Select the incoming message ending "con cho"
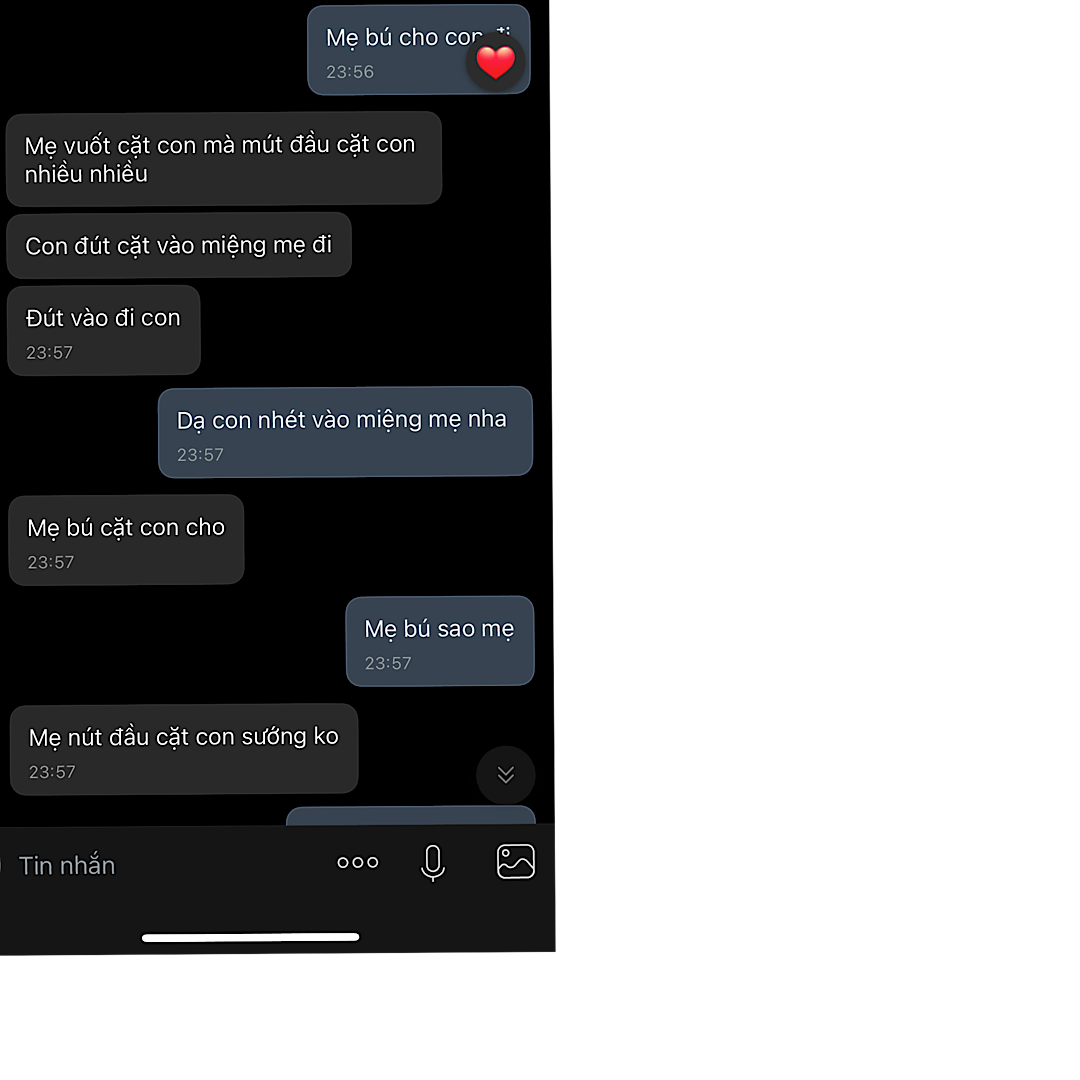1080x1080 pixels. [x=127, y=540]
